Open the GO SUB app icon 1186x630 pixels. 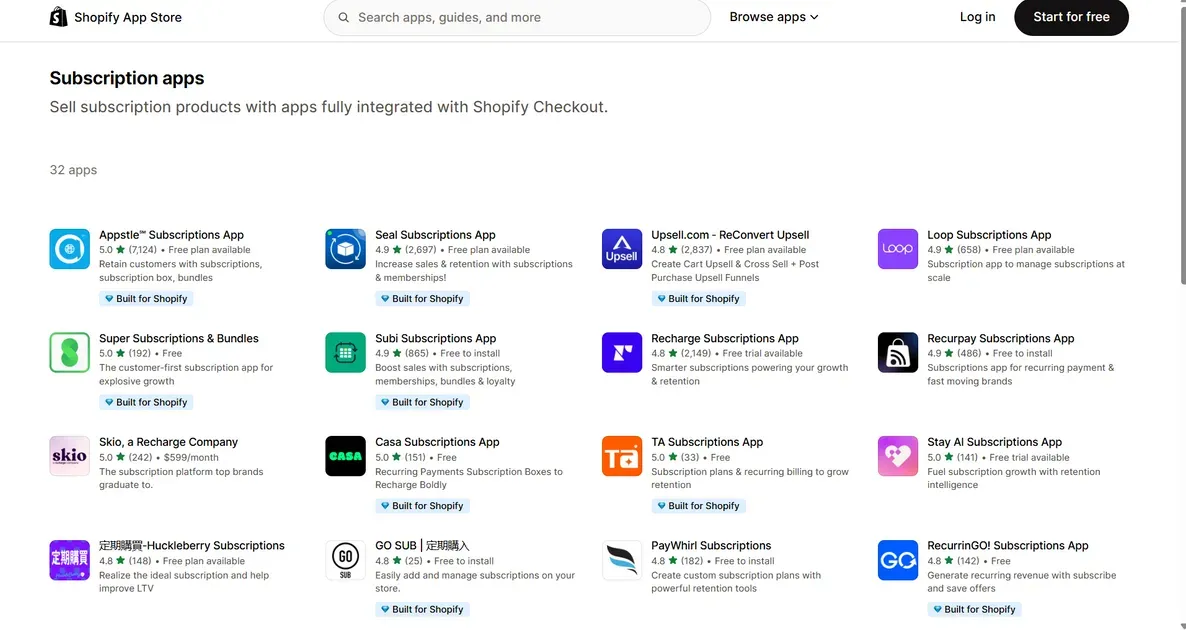(346, 560)
